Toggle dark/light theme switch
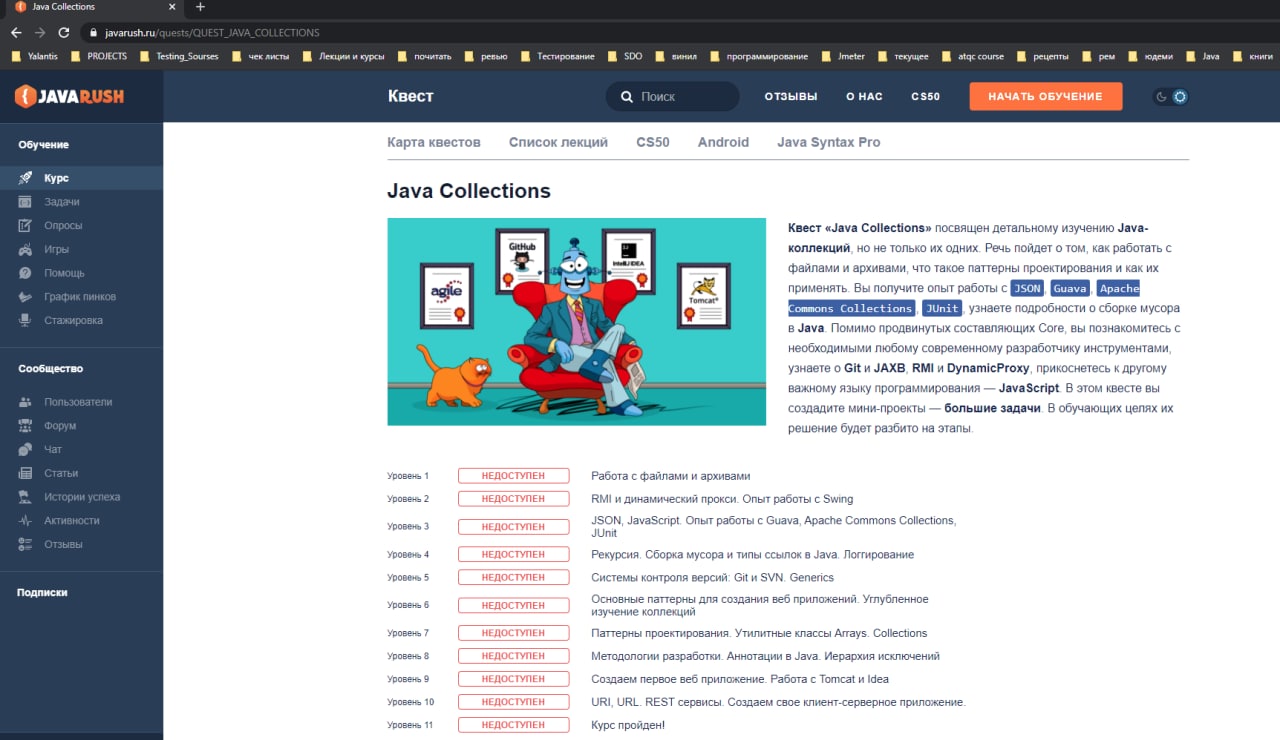Image resolution: width=1280 pixels, height=740 pixels. (1171, 97)
